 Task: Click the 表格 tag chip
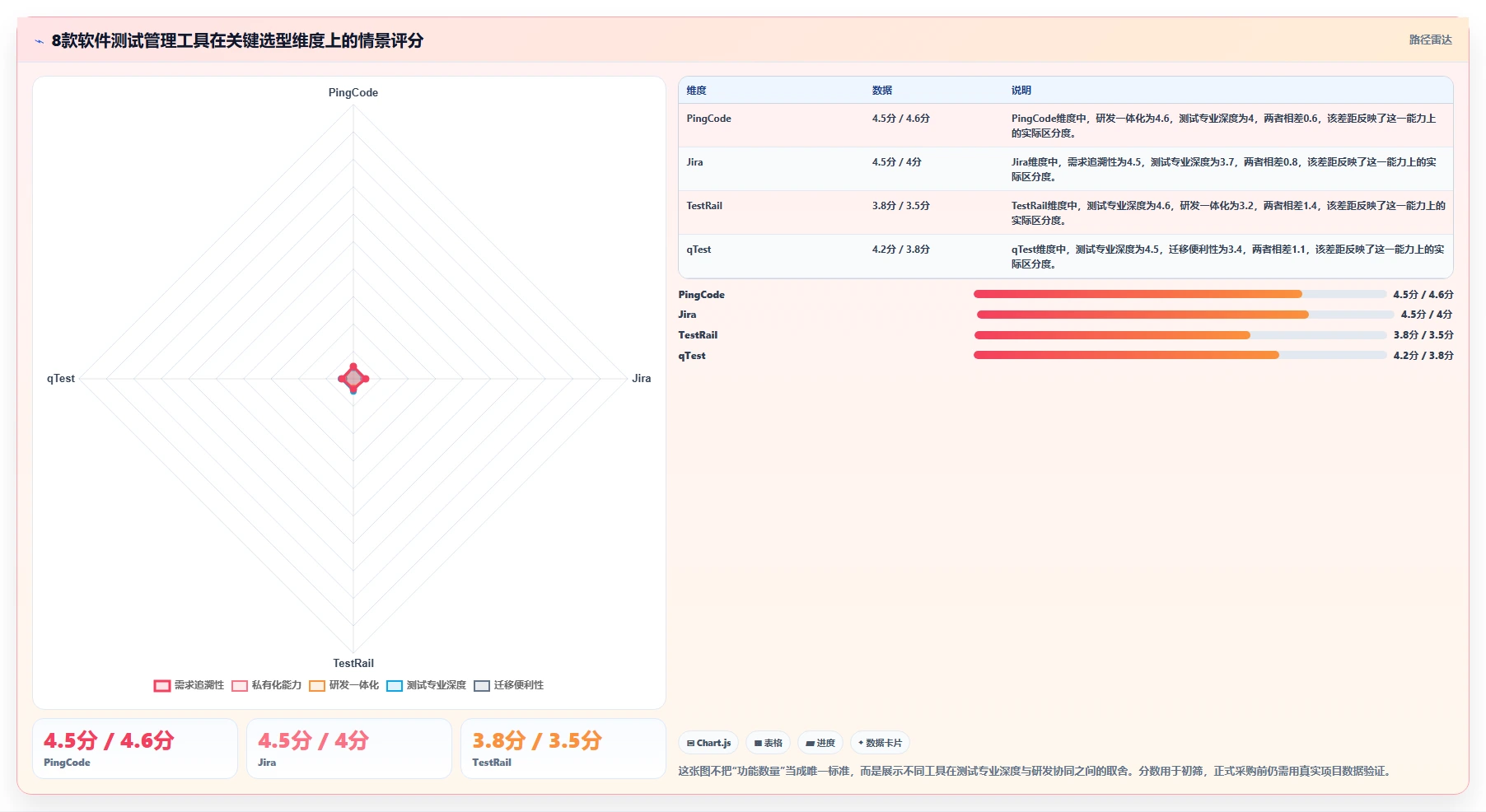point(768,743)
